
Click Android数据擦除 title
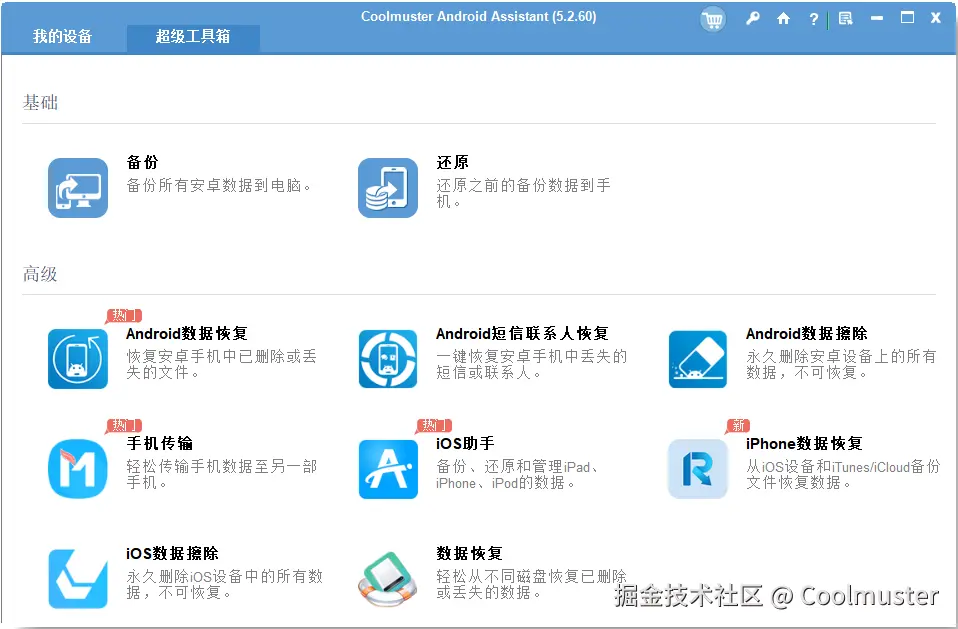tap(806, 333)
